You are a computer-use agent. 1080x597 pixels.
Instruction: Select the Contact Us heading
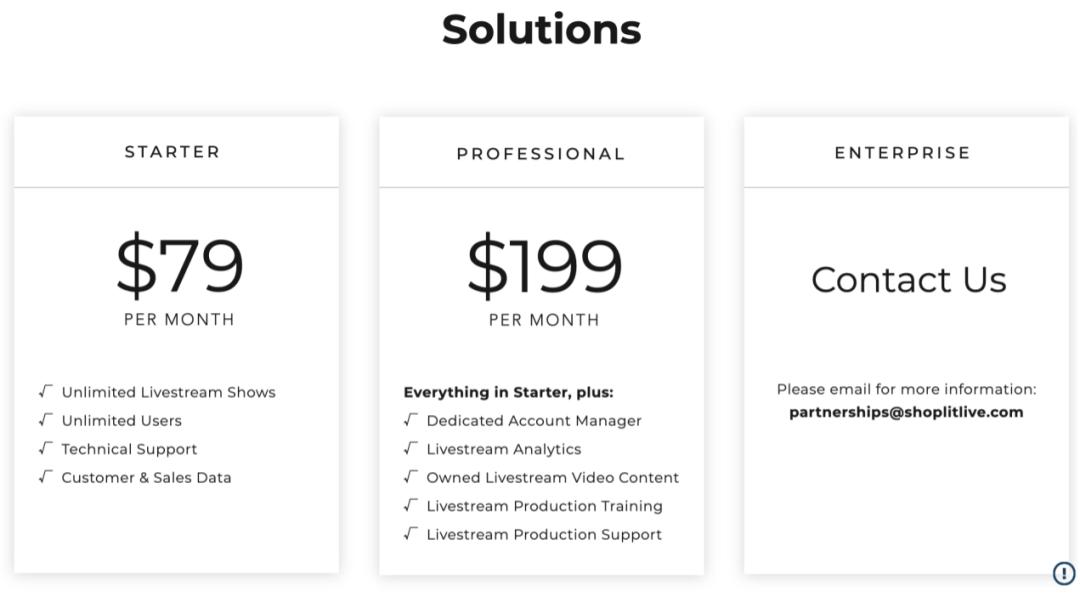[908, 280]
